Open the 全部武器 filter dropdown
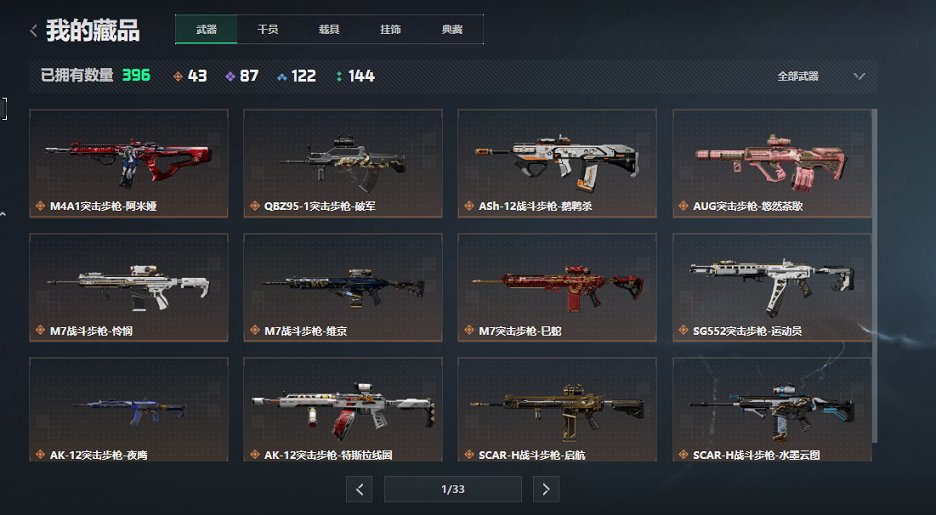This screenshot has width=936, height=515. coord(821,76)
